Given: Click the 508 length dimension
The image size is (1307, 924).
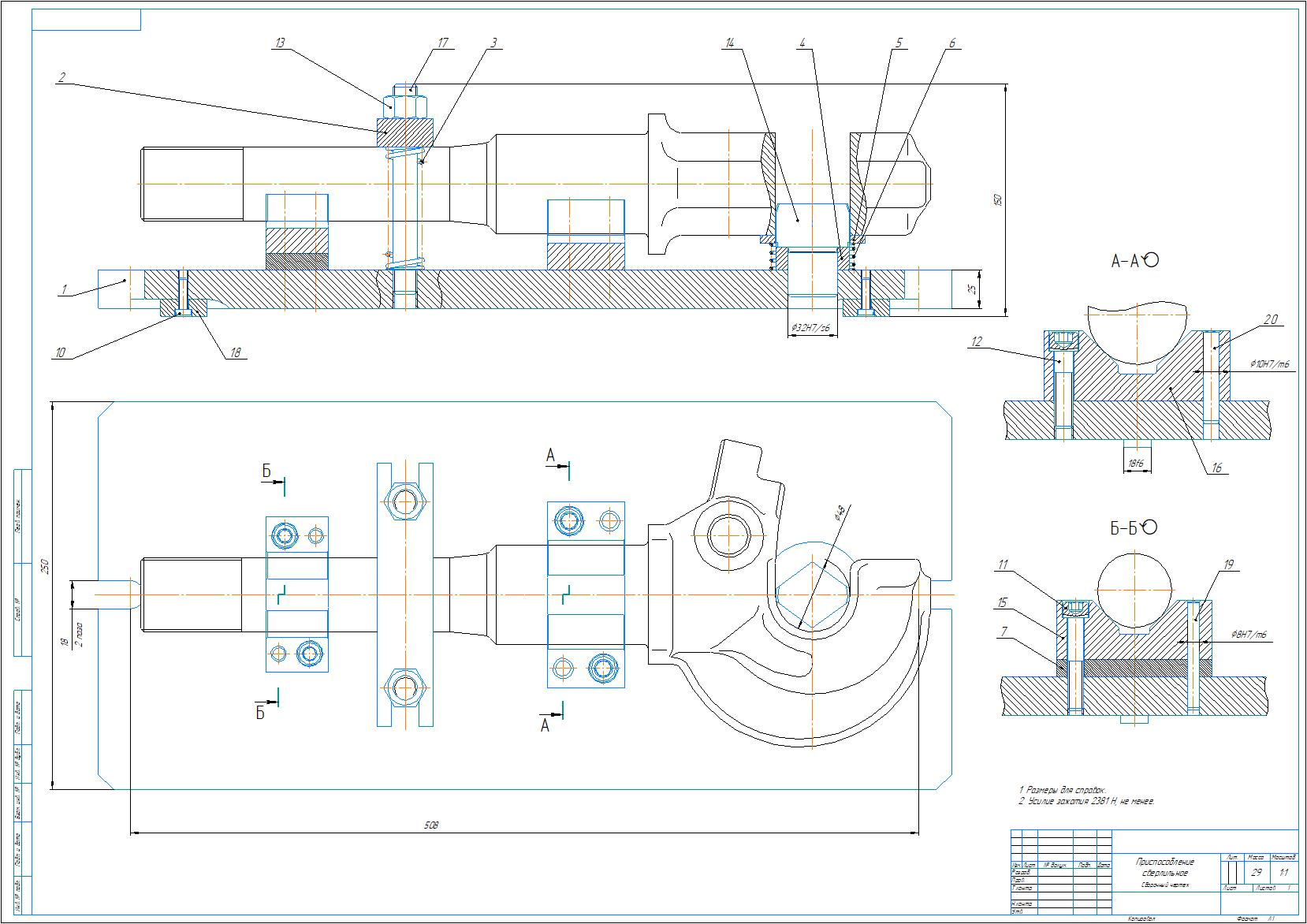Looking at the screenshot, I should coord(430,825).
